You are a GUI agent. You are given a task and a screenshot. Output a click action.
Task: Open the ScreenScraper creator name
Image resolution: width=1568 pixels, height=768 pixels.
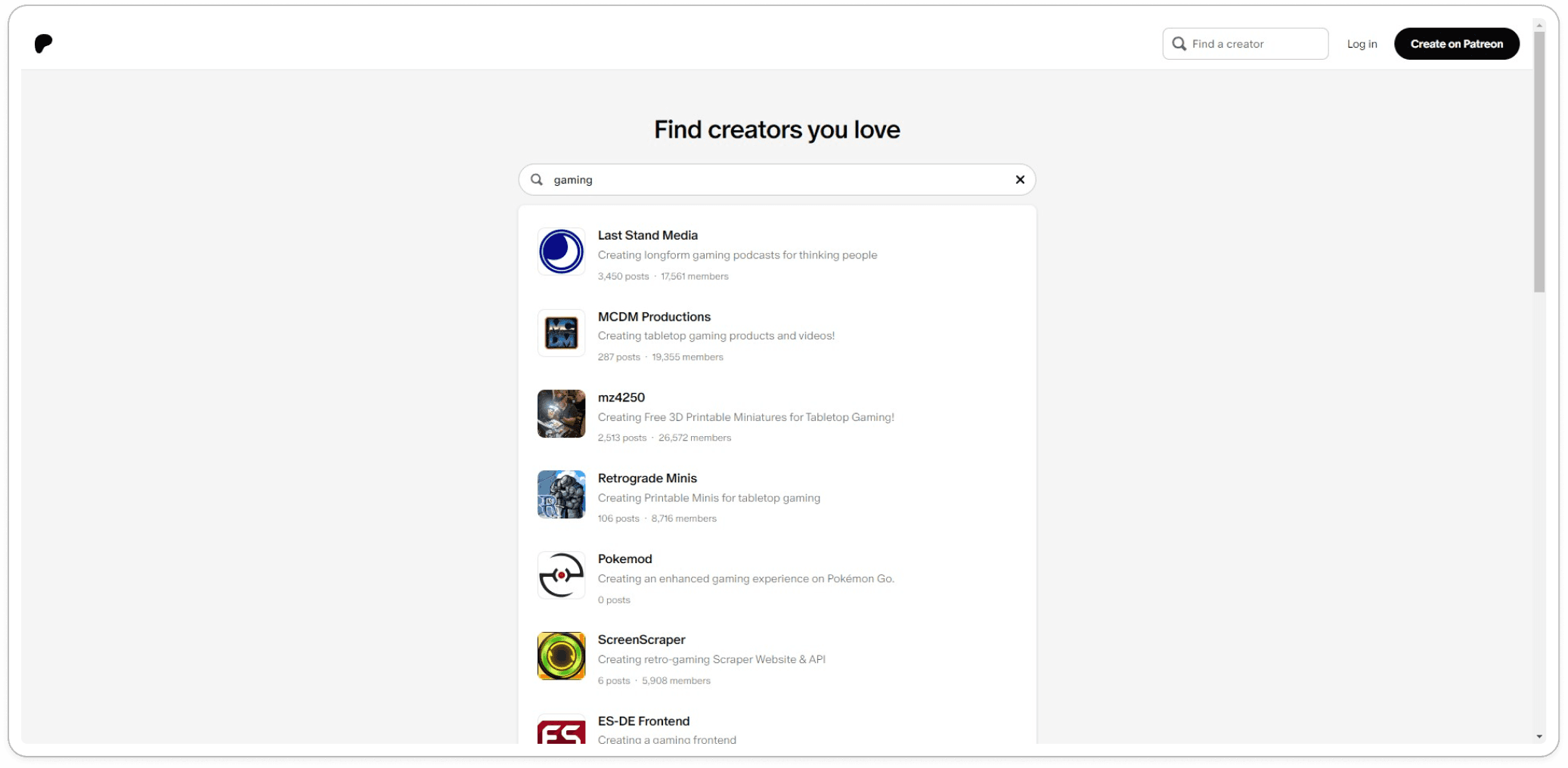click(641, 639)
